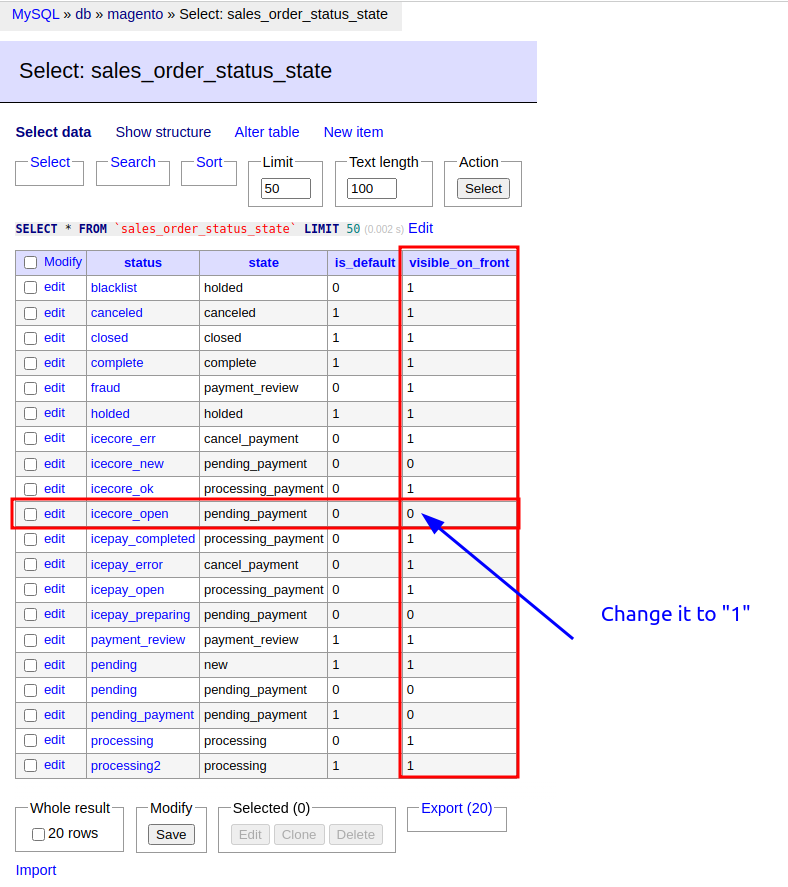Click the Modify header link

63,262
